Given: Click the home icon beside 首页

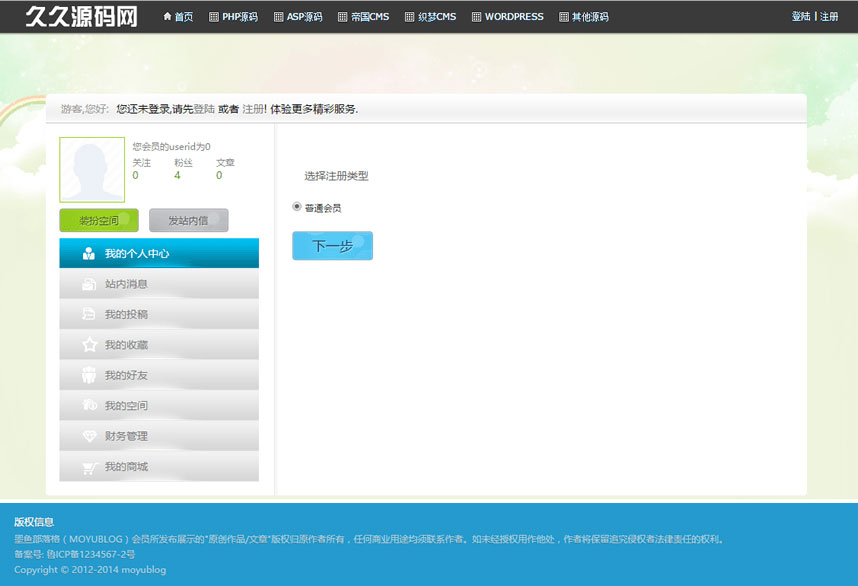Looking at the screenshot, I should coord(167,17).
